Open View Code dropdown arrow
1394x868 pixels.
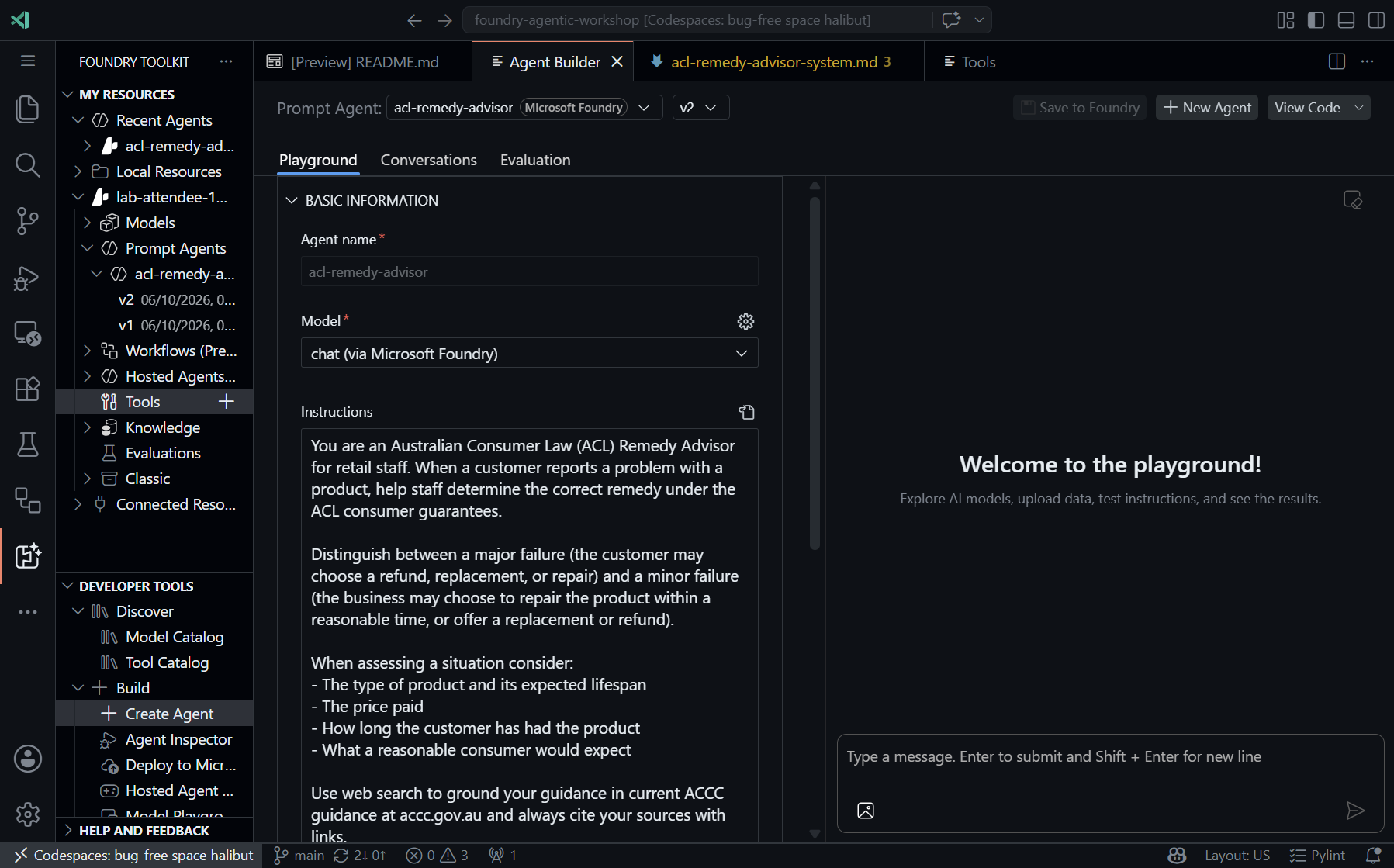(1359, 108)
